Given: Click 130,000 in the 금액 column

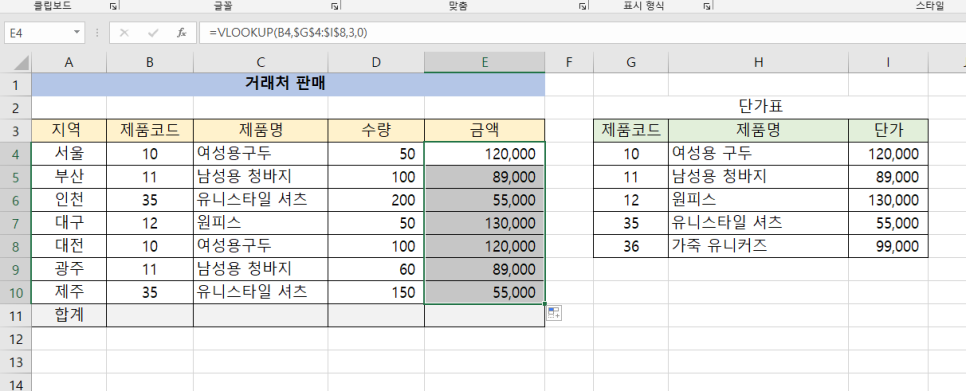Looking at the screenshot, I should click(485, 223).
